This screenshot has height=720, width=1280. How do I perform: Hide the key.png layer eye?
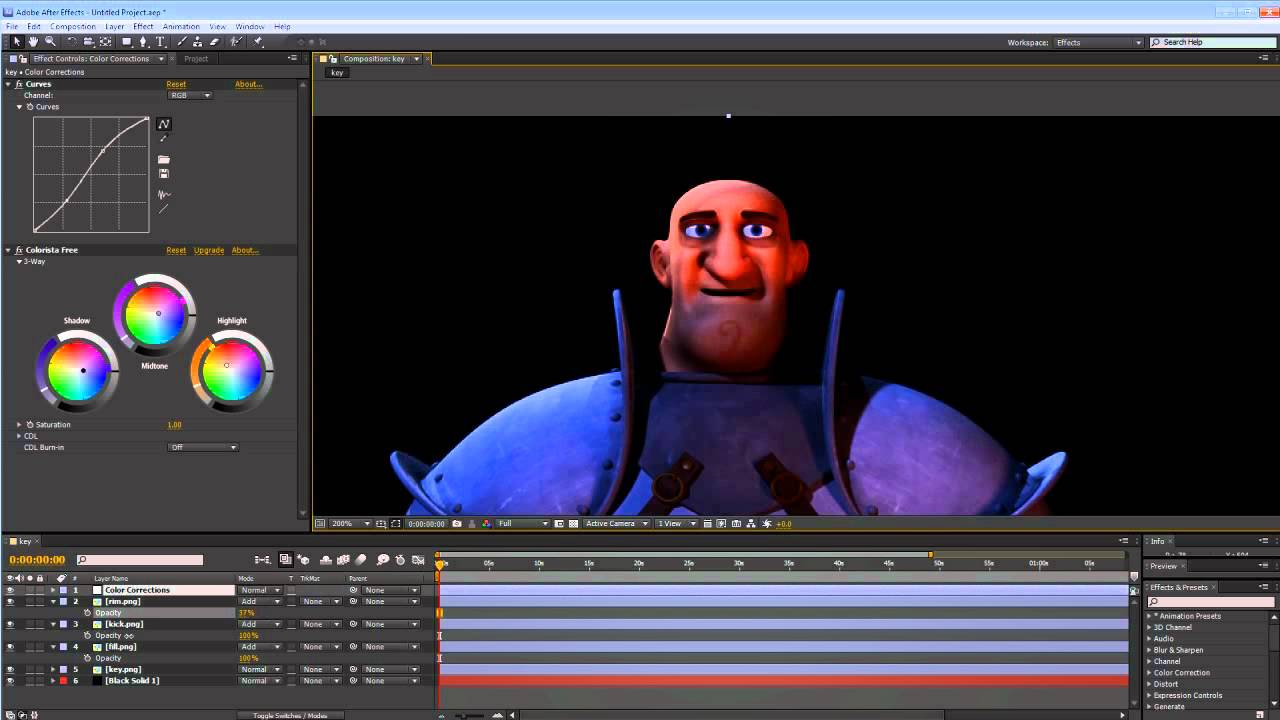(x=10, y=669)
